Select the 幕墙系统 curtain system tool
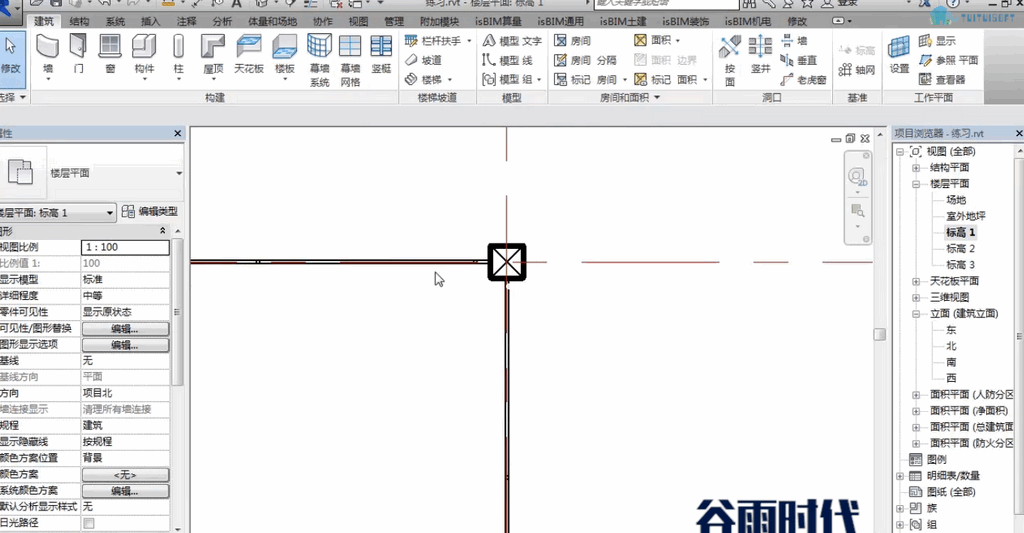The image size is (1024, 533). click(x=319, y=61)
